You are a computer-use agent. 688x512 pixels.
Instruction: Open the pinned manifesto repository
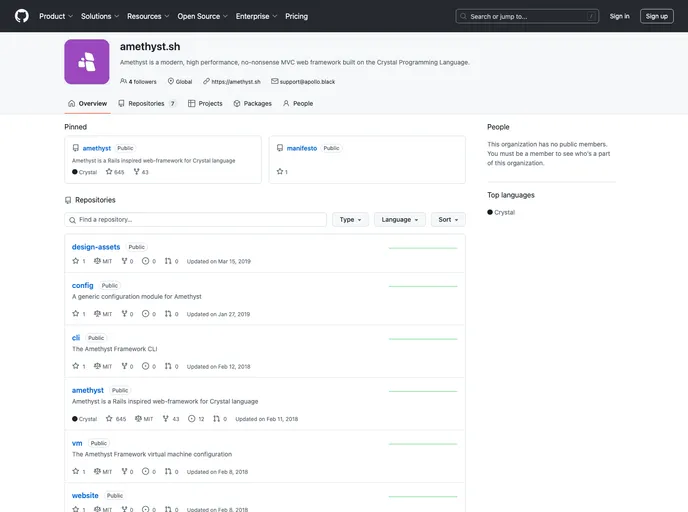coord(301,148)
